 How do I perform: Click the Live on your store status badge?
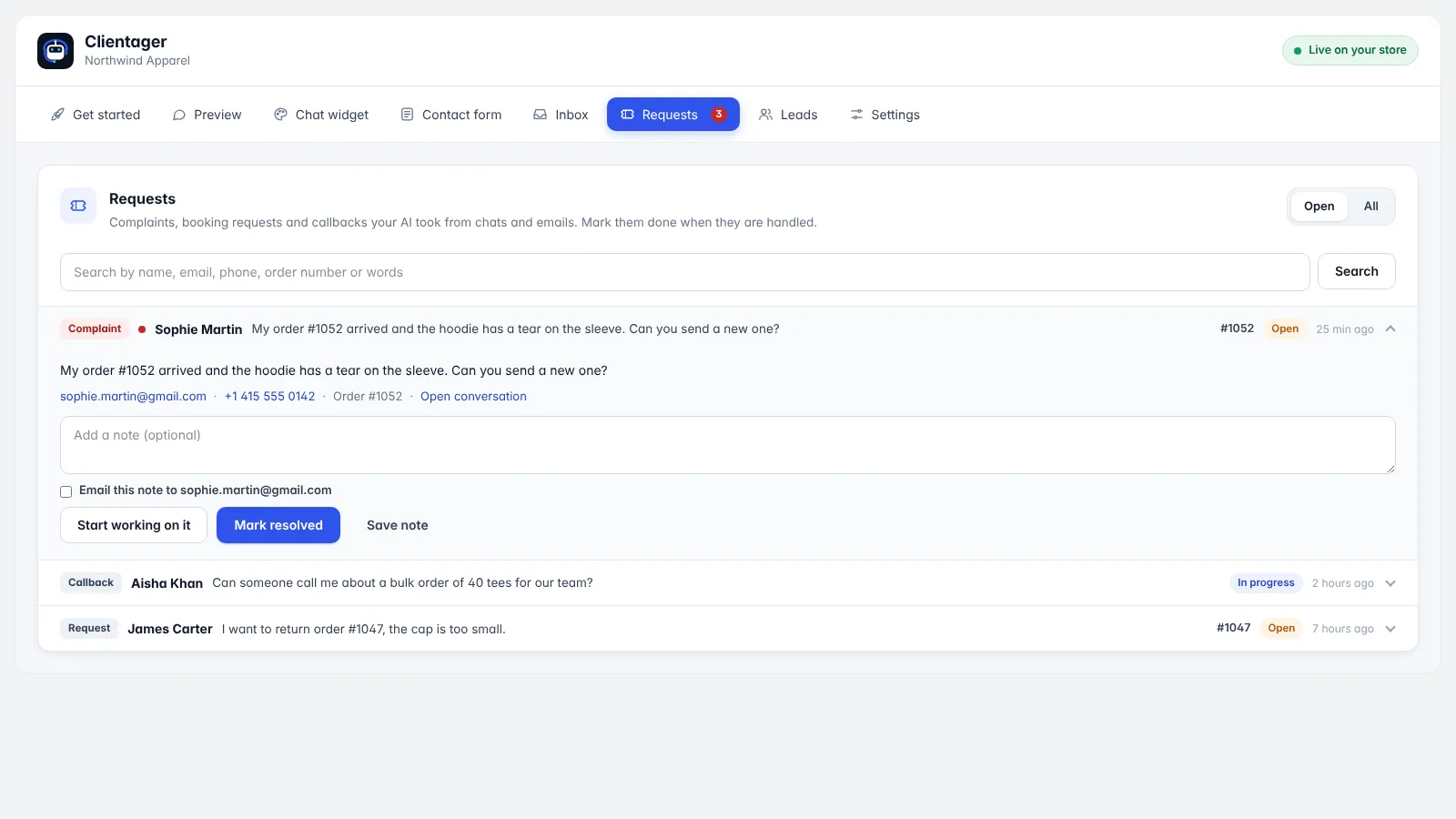click(1350, 50)
